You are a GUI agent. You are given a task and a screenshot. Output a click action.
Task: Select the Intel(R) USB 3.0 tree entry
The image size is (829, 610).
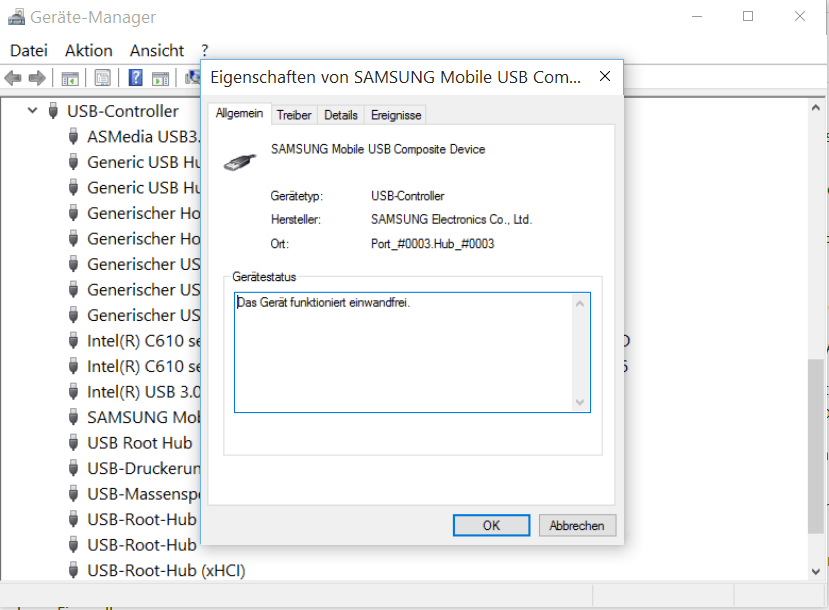point(144,392)
